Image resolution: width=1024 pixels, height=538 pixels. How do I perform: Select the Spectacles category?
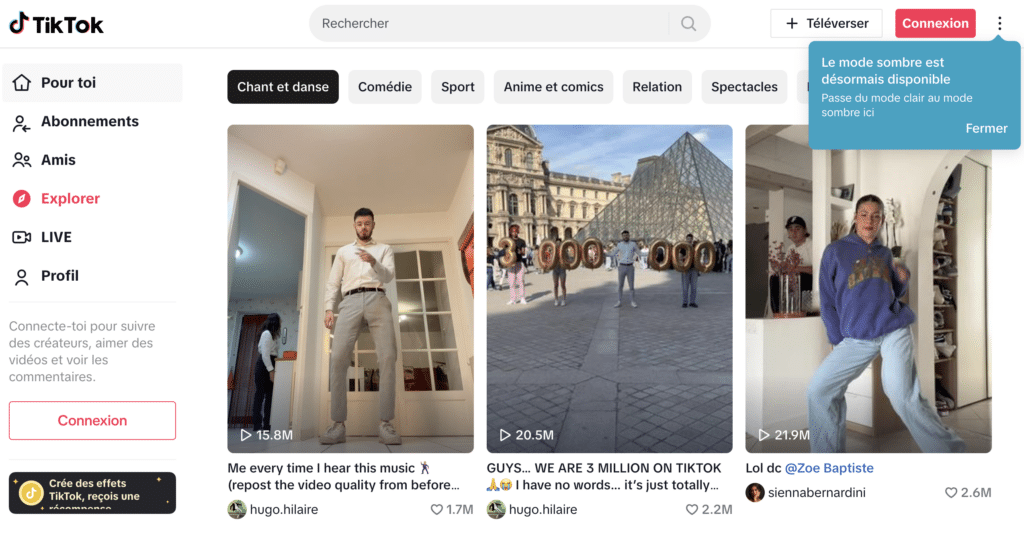pyautogui.click(x=744, y=87)
